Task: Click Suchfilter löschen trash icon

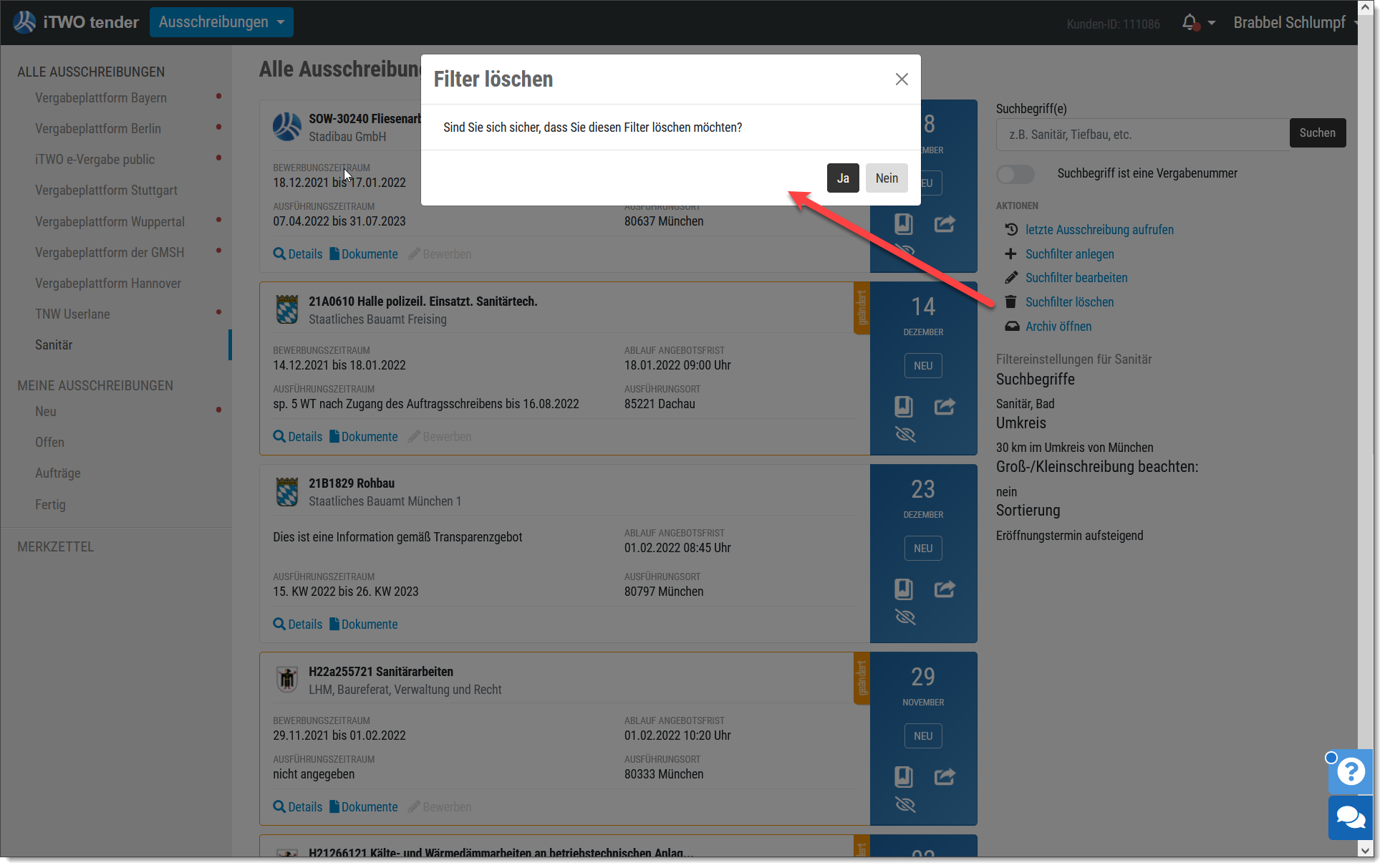Action: pos(1010,302)
